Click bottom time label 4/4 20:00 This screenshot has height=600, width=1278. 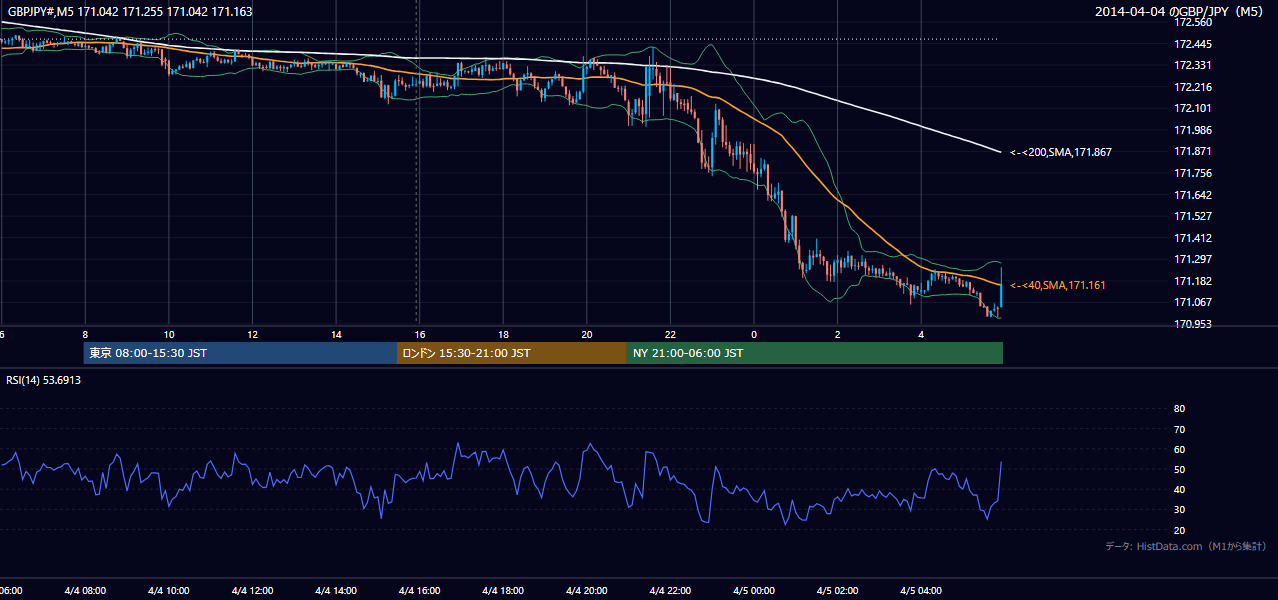pos(587,591)
